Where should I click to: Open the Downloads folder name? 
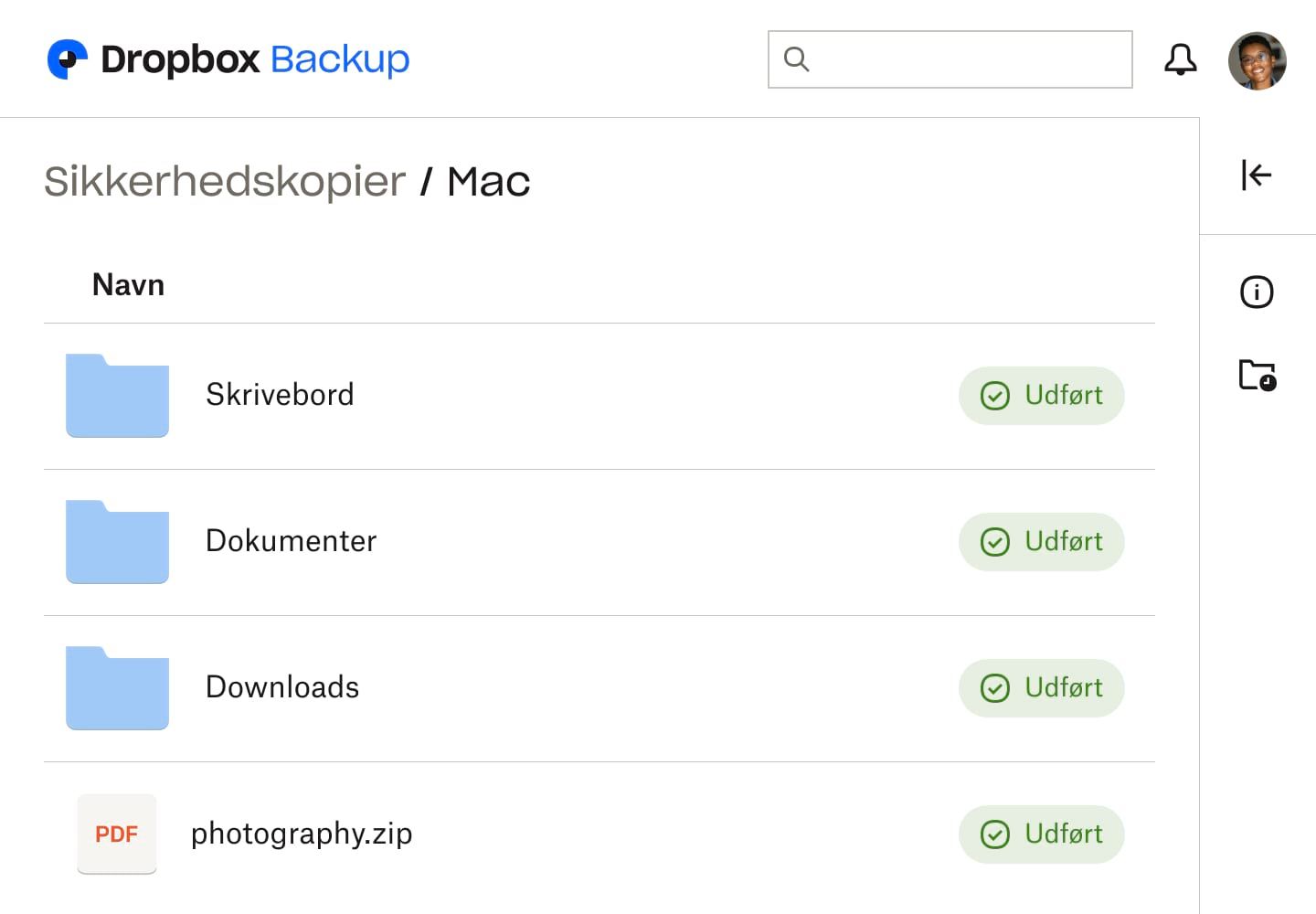282,687
